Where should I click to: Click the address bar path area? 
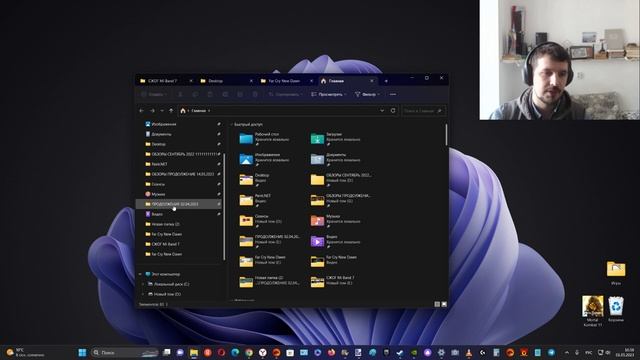288,111
